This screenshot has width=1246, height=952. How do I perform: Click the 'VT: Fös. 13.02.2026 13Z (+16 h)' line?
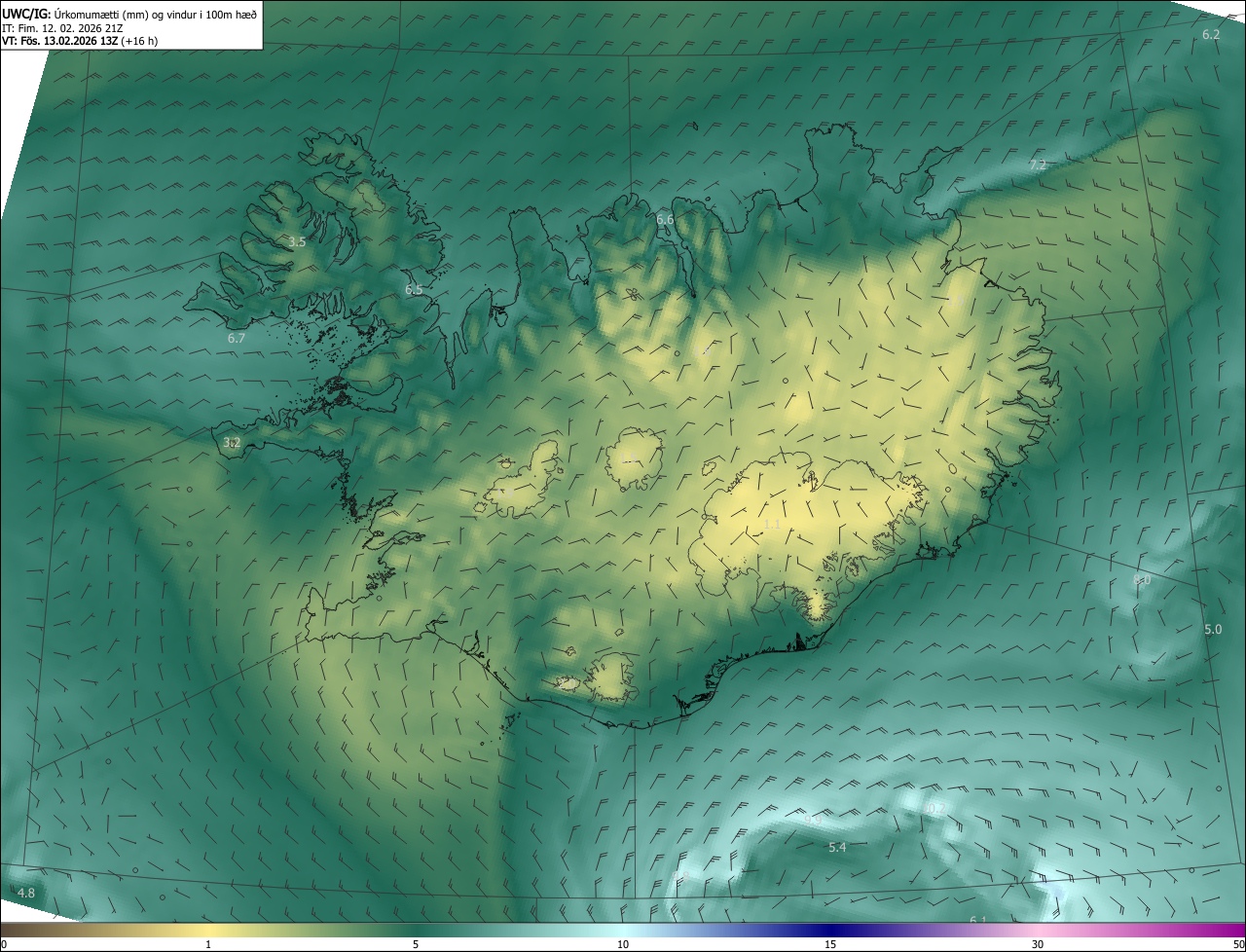click(x=80, y=41)
